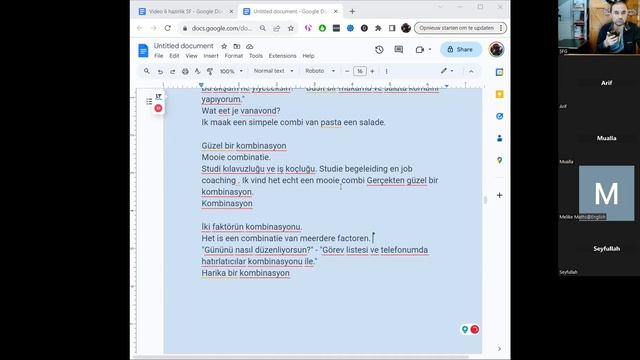Run spelling and grammar check
Screen dimensions: 640x360
pyautogui.click(x=198, y=71)
